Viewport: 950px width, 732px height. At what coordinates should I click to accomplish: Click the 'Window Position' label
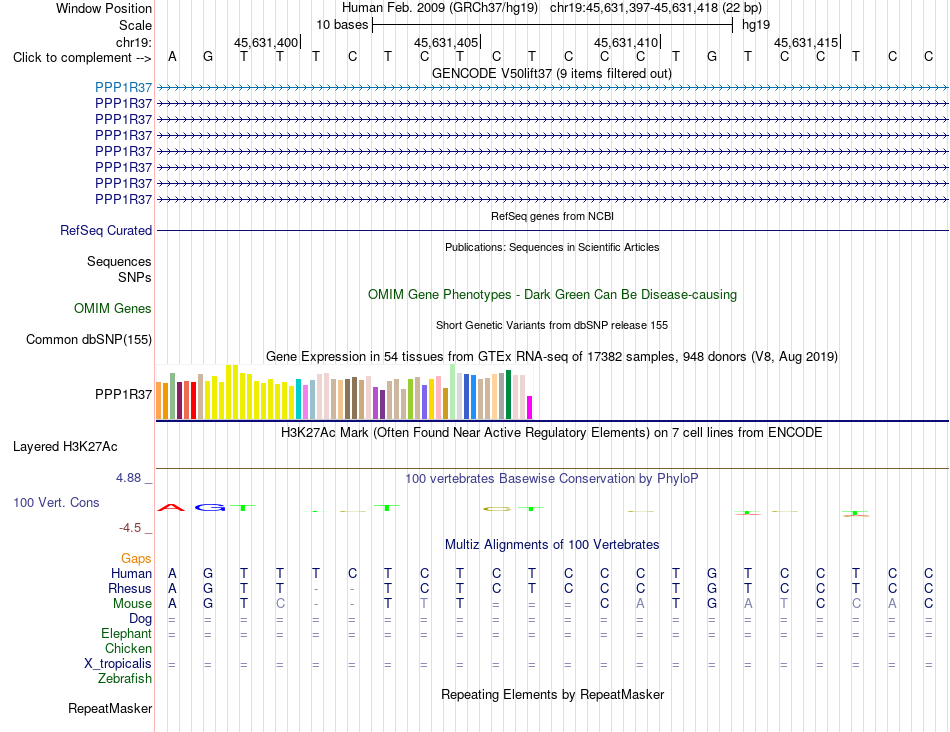point(104,8)
